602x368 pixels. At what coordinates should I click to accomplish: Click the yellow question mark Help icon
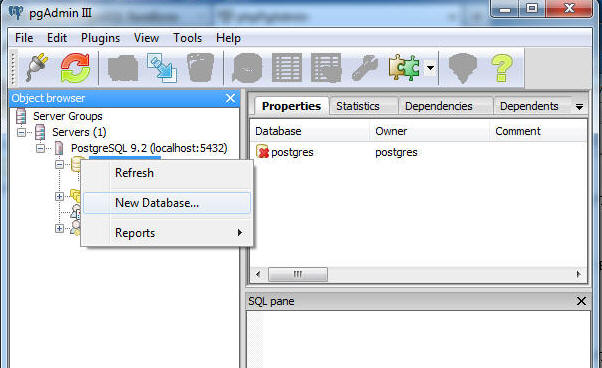[x=501, y=68]
